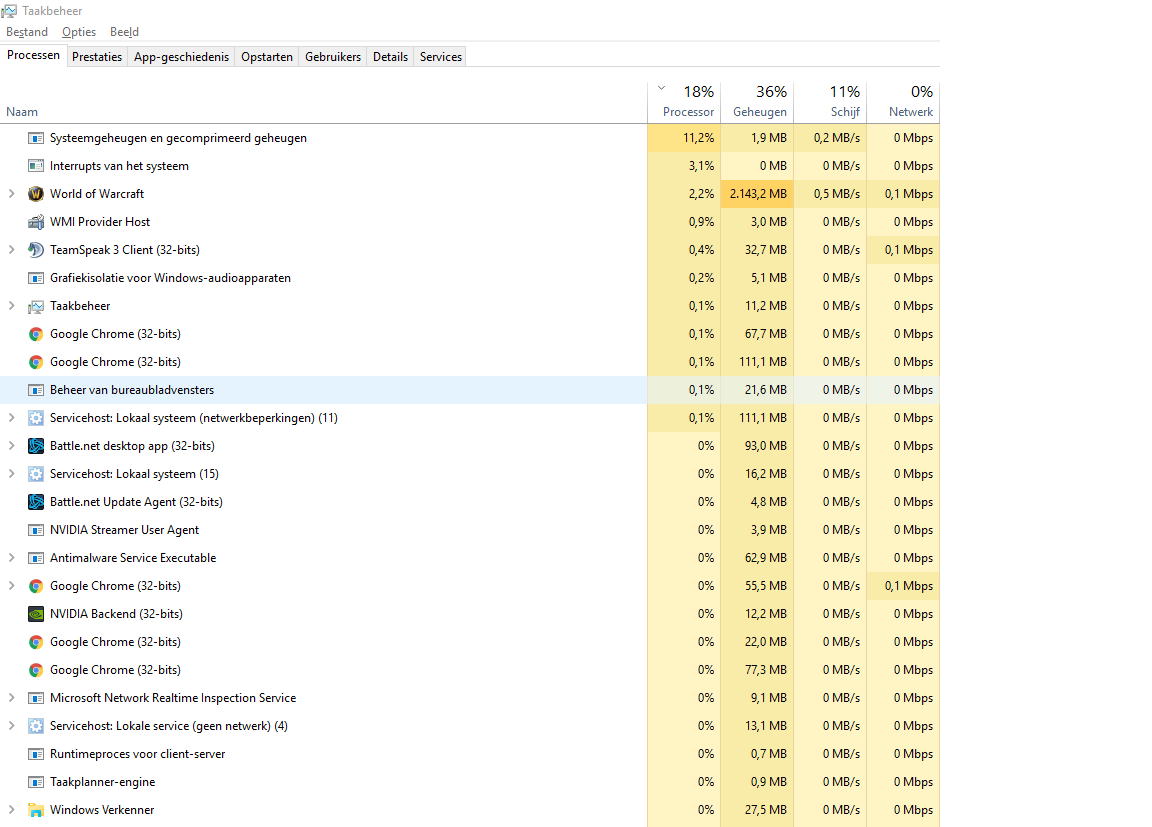Click the Battle.net desktop app icon
1152x827 pixels.
click(x=35, y=446)
